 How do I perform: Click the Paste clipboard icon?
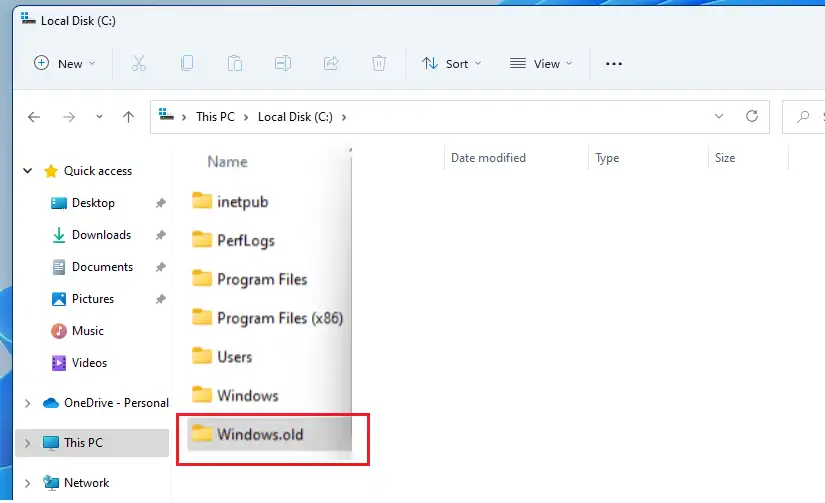235,64
